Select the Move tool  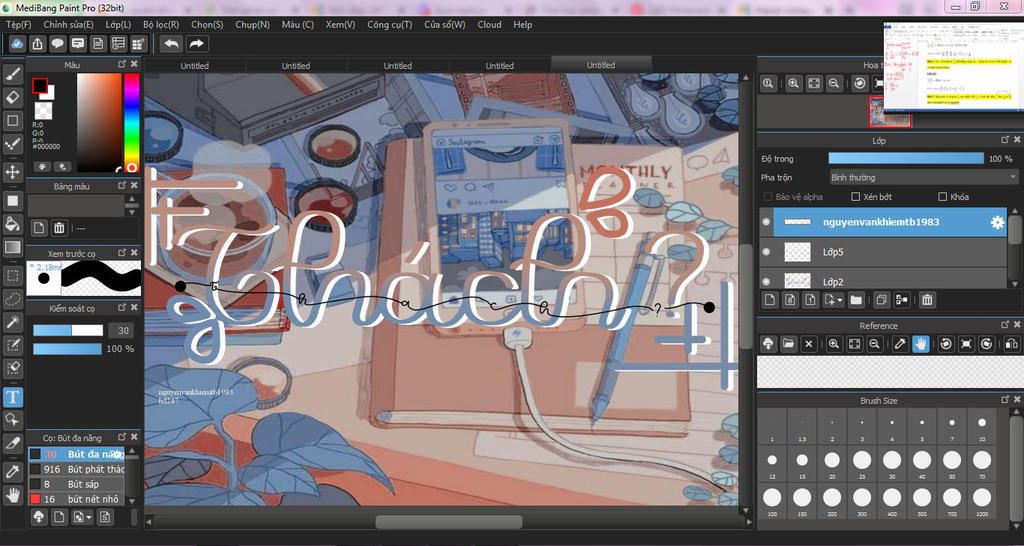tap(12, 172)
